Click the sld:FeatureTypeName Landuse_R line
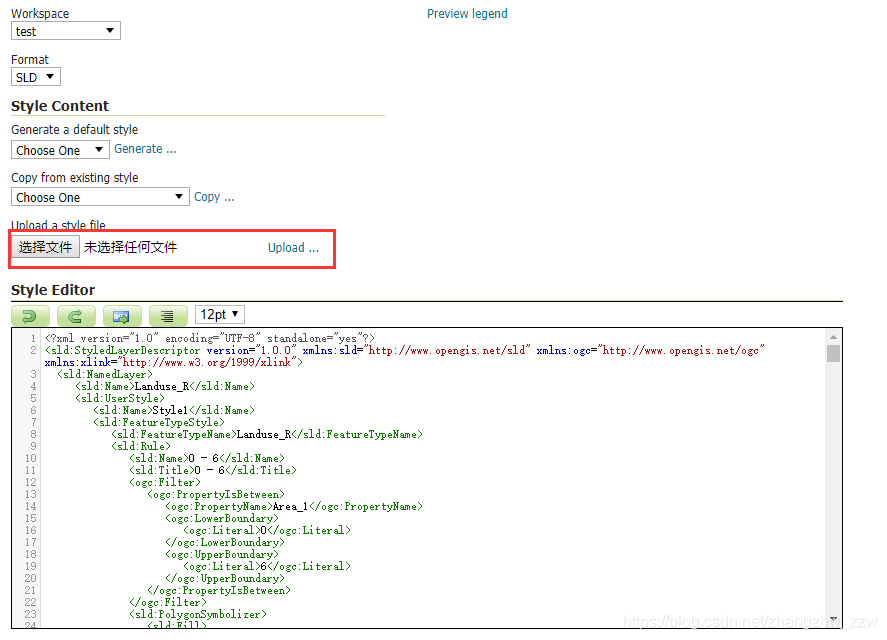This screenshot has width=887, height=640. (x=267, y=434)
